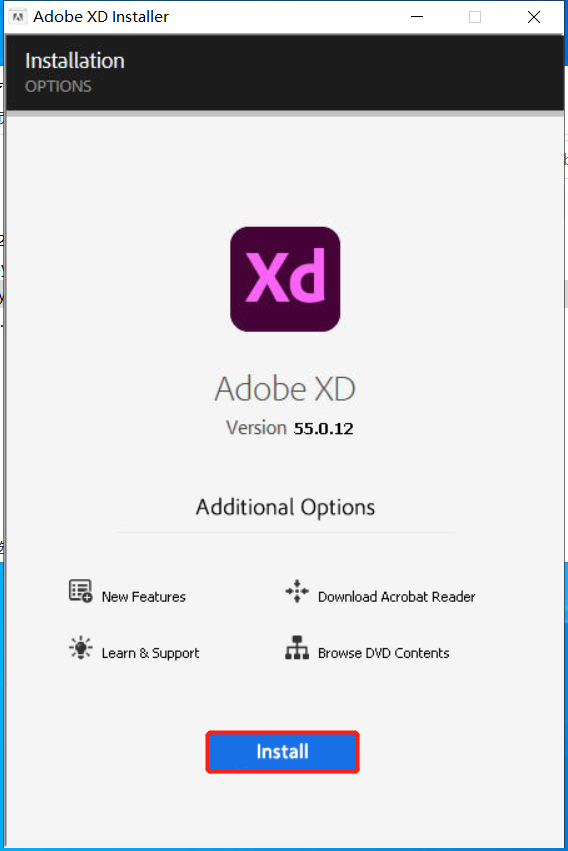Image resolution: width=568 pixels, height=851 pixels.
Task: Open the Download Acrobat Reader link
Action: pyautogui.click(x=397, y=597)
